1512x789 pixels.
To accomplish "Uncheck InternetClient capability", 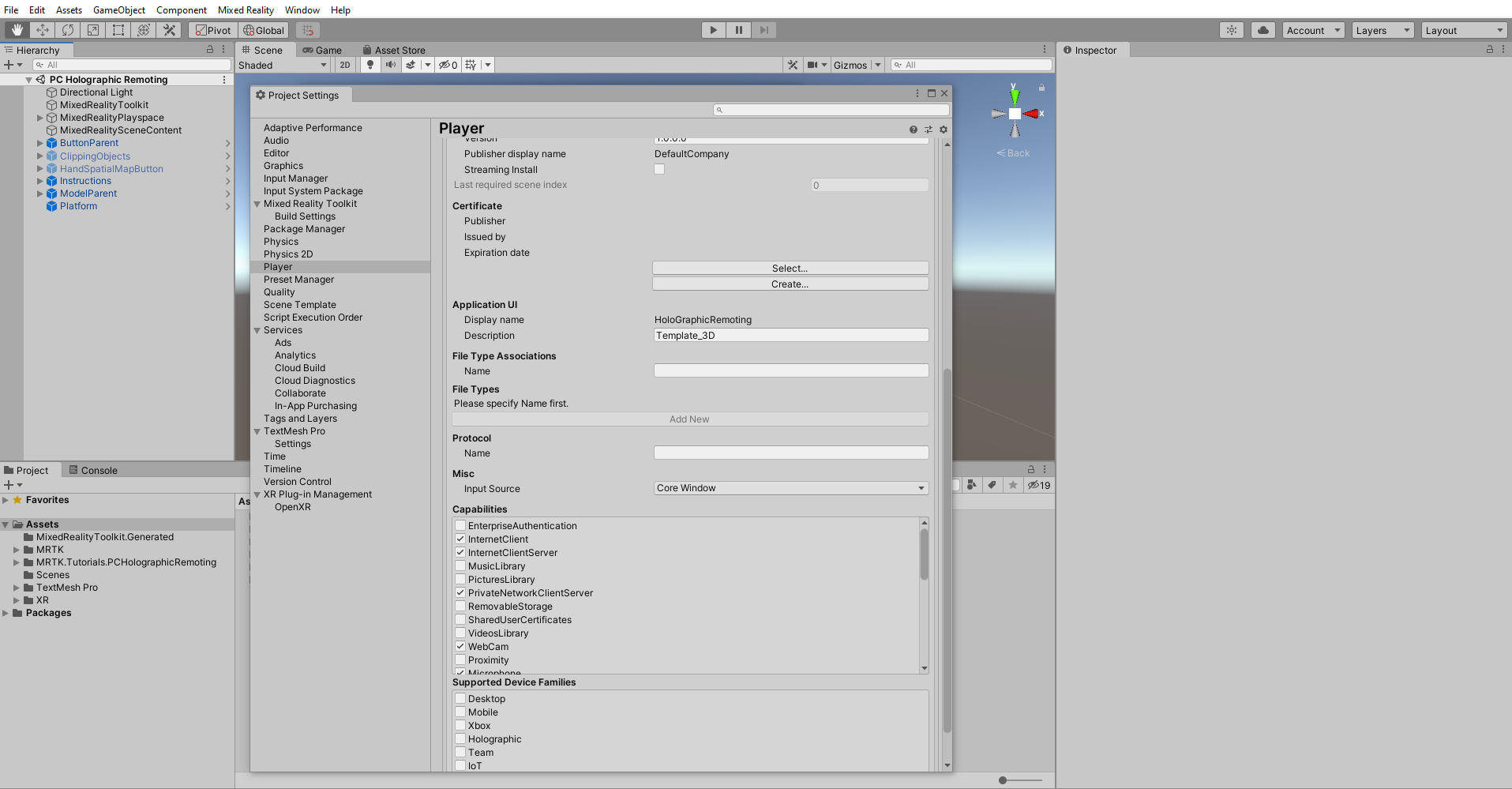I will pyautogui.click(x=460, y=539).
